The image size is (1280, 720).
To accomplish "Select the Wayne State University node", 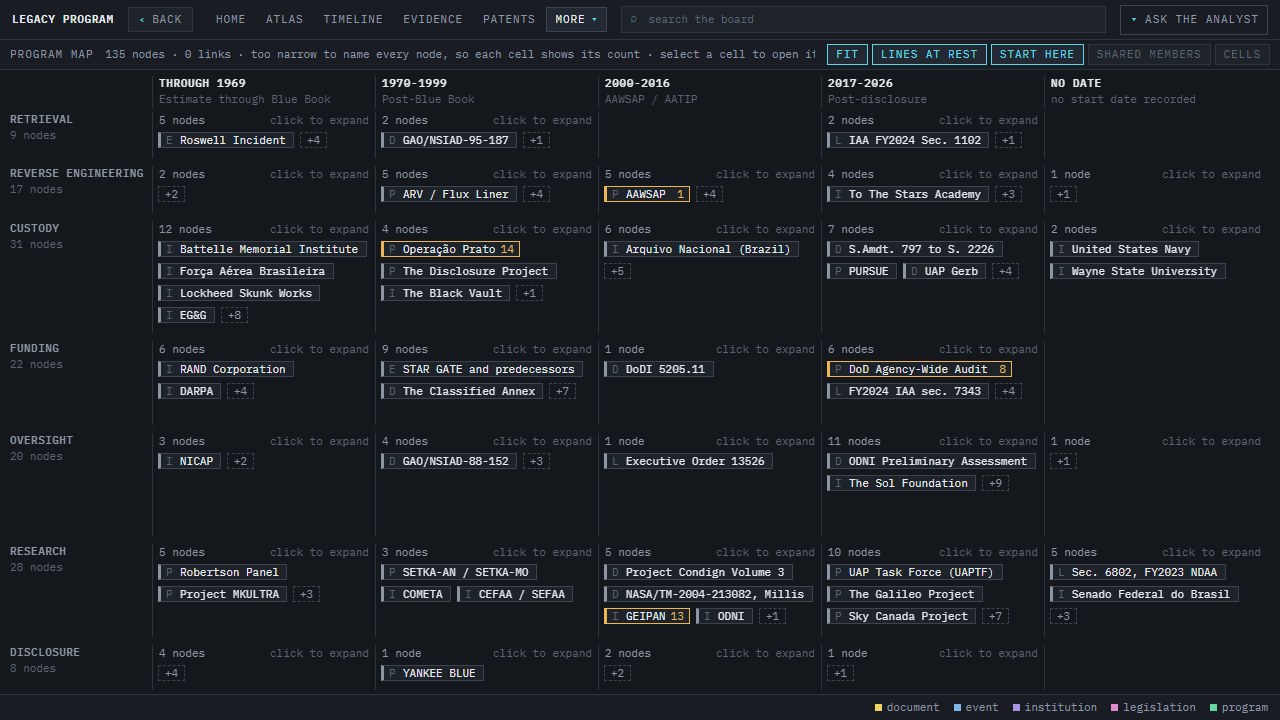I will pyautogui.click(x=1138, y=271).
